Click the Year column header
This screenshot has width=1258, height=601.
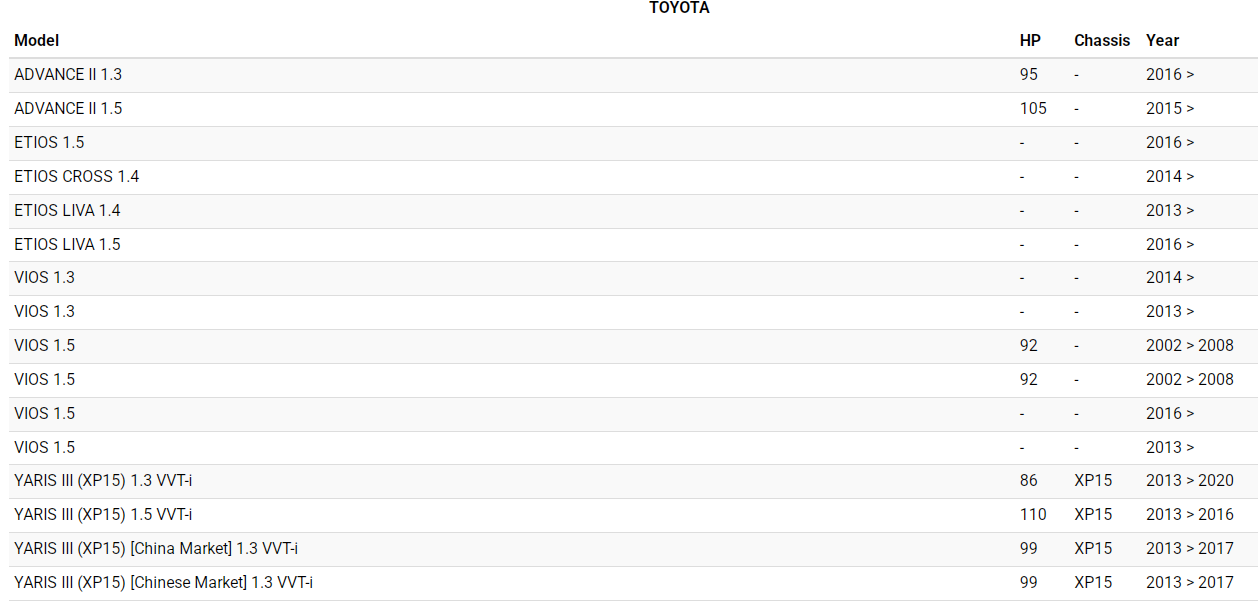click(1162, 41)
